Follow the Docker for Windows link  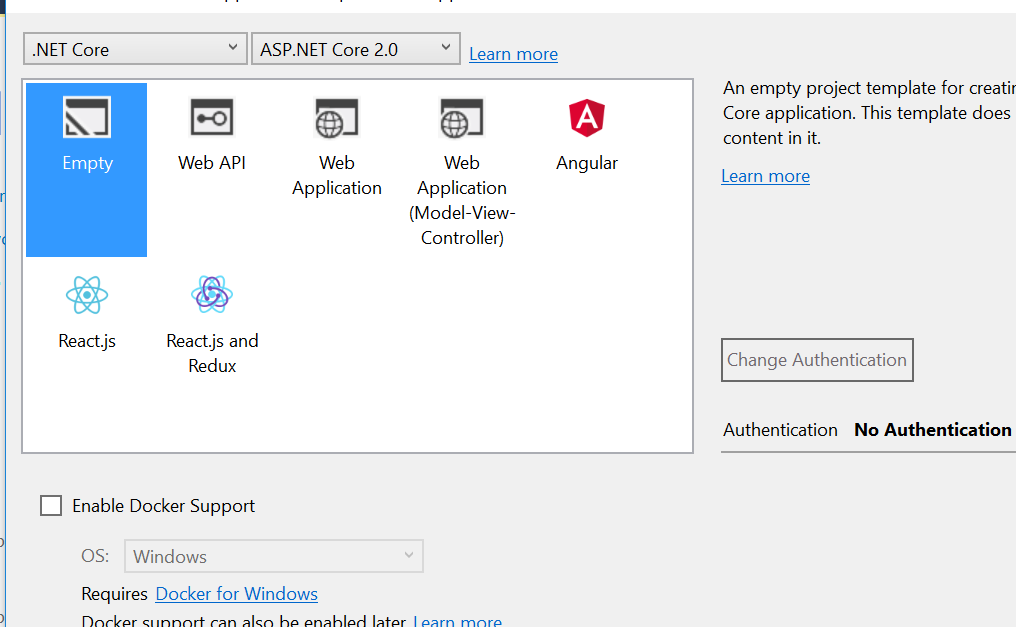click(x=237, y=594)
